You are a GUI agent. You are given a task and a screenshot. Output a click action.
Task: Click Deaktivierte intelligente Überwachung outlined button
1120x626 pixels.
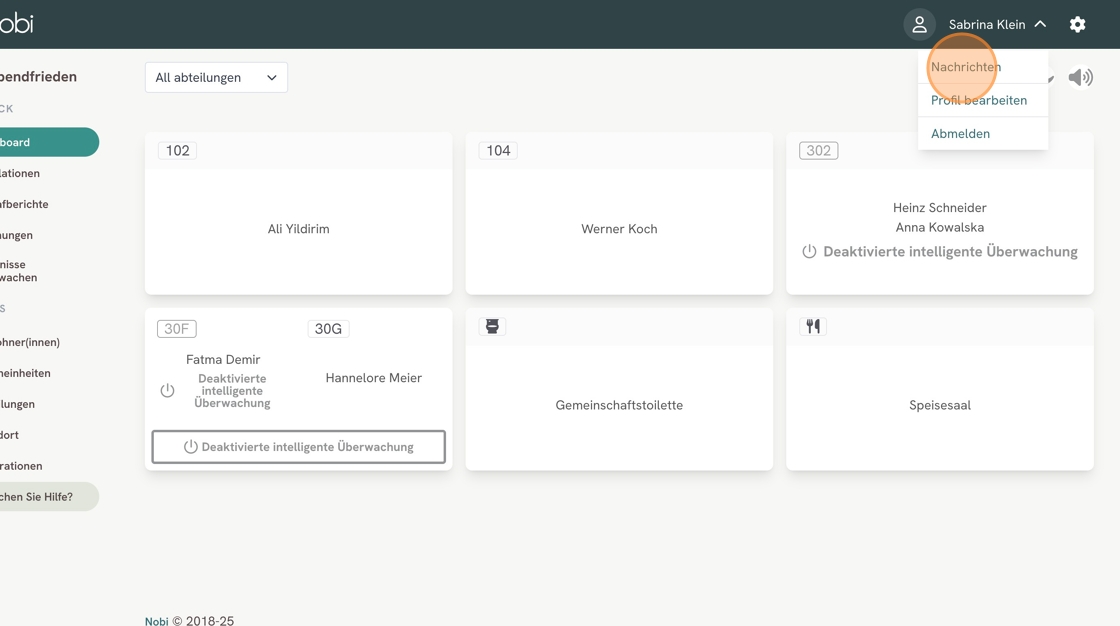tap(299, 447)
